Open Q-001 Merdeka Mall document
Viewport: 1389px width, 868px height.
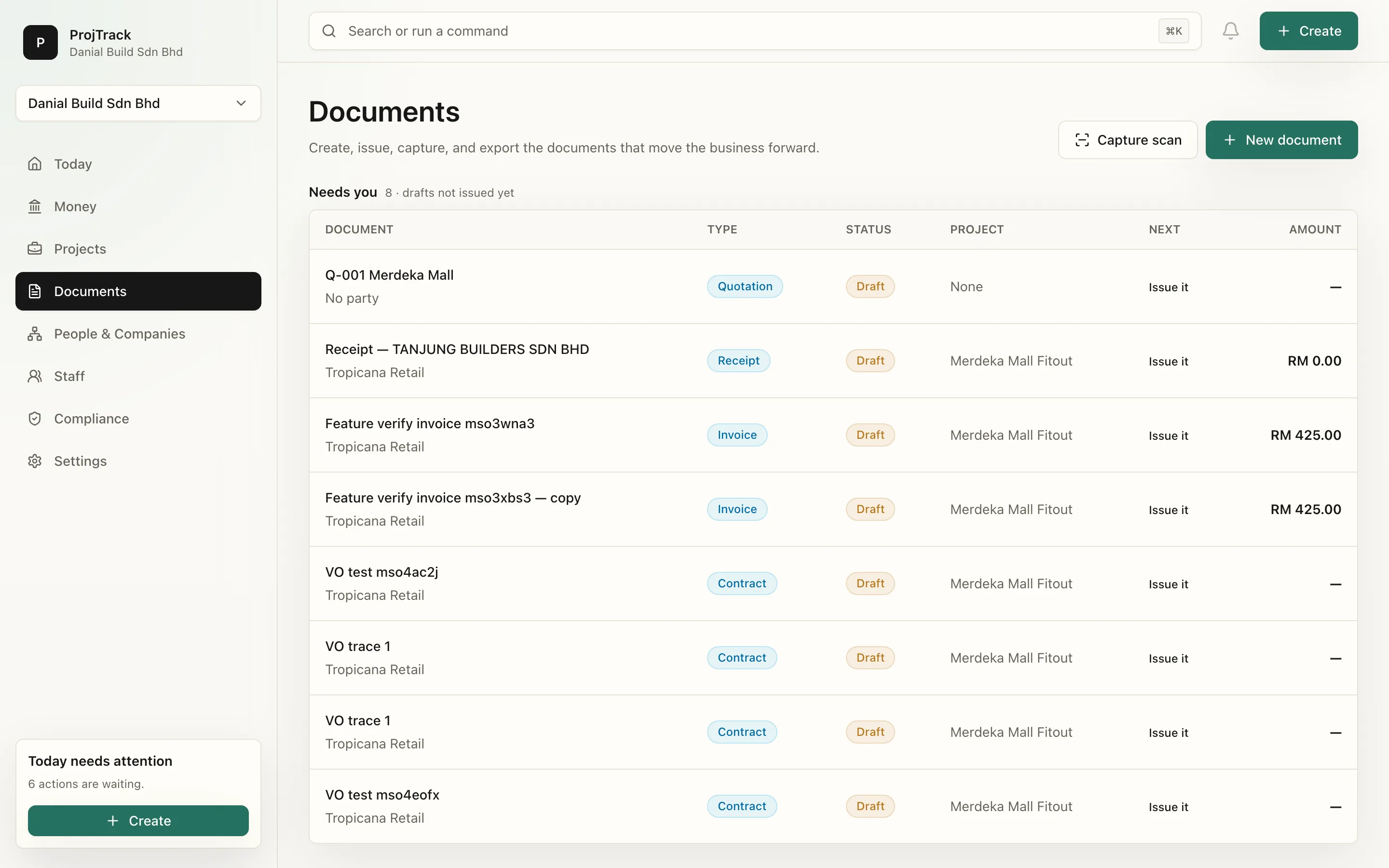389,275
